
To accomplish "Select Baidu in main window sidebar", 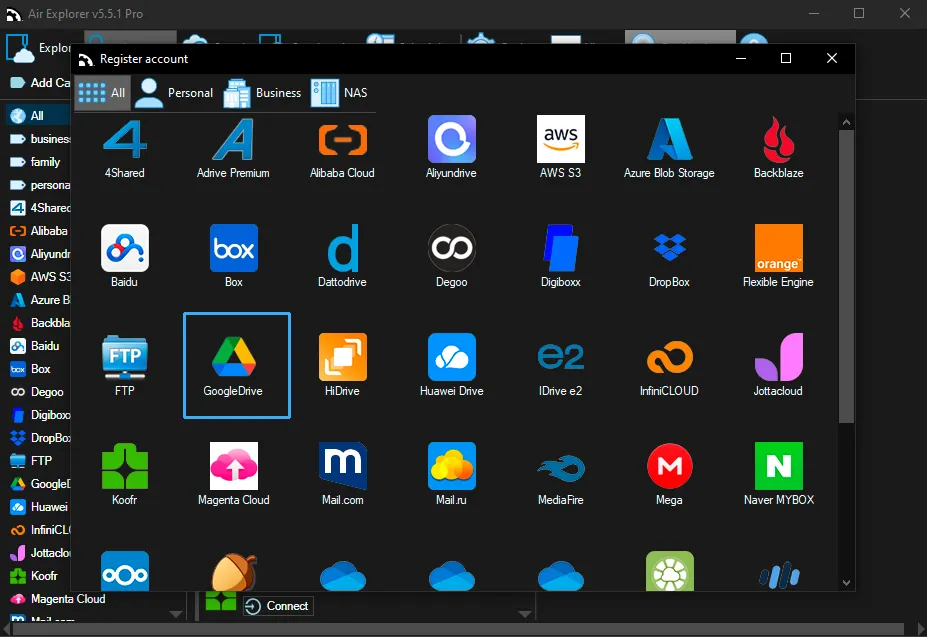I will click(x=35, y=345).
